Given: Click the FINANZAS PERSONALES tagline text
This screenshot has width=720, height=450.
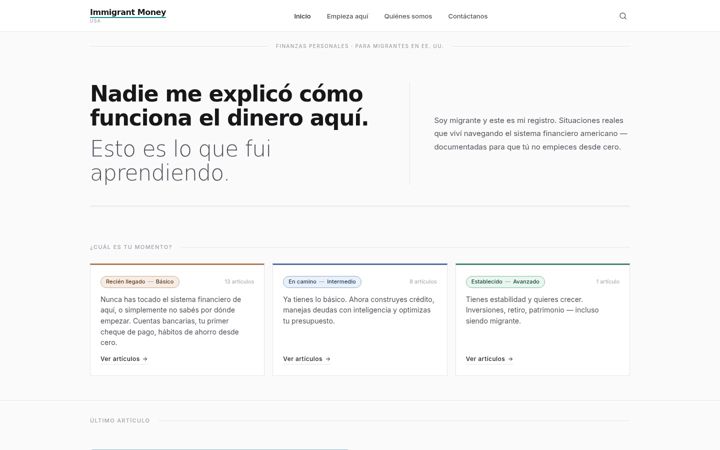Looking at the screenshot, I should pos(359,46).
